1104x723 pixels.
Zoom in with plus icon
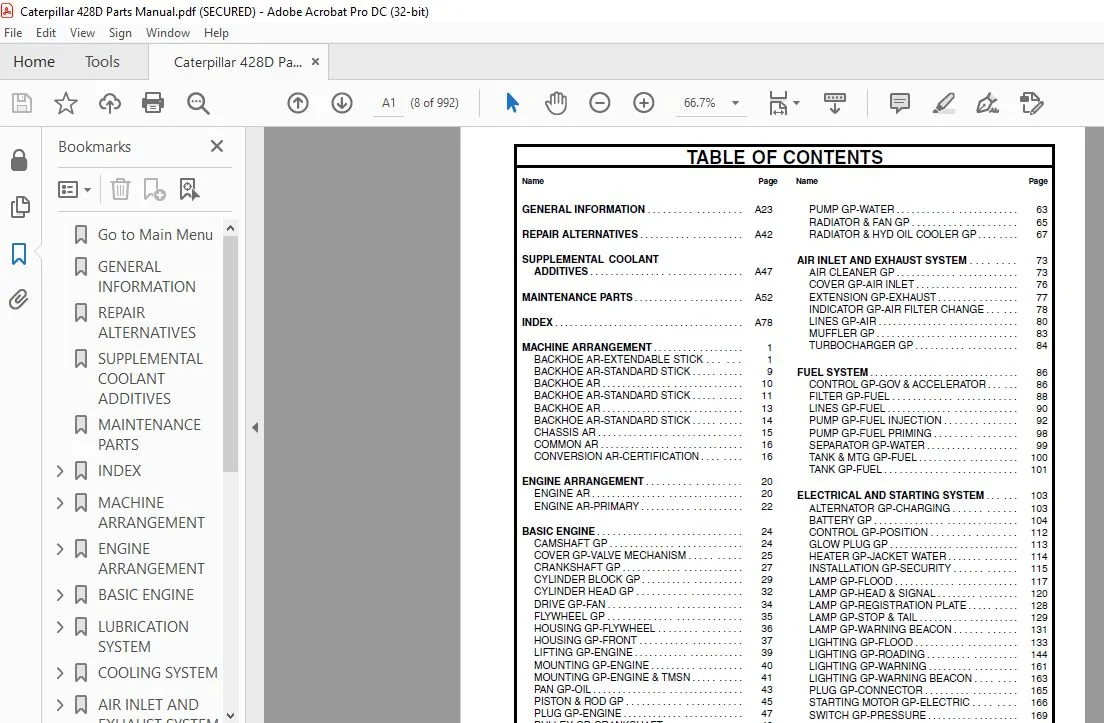pos(644,103)
